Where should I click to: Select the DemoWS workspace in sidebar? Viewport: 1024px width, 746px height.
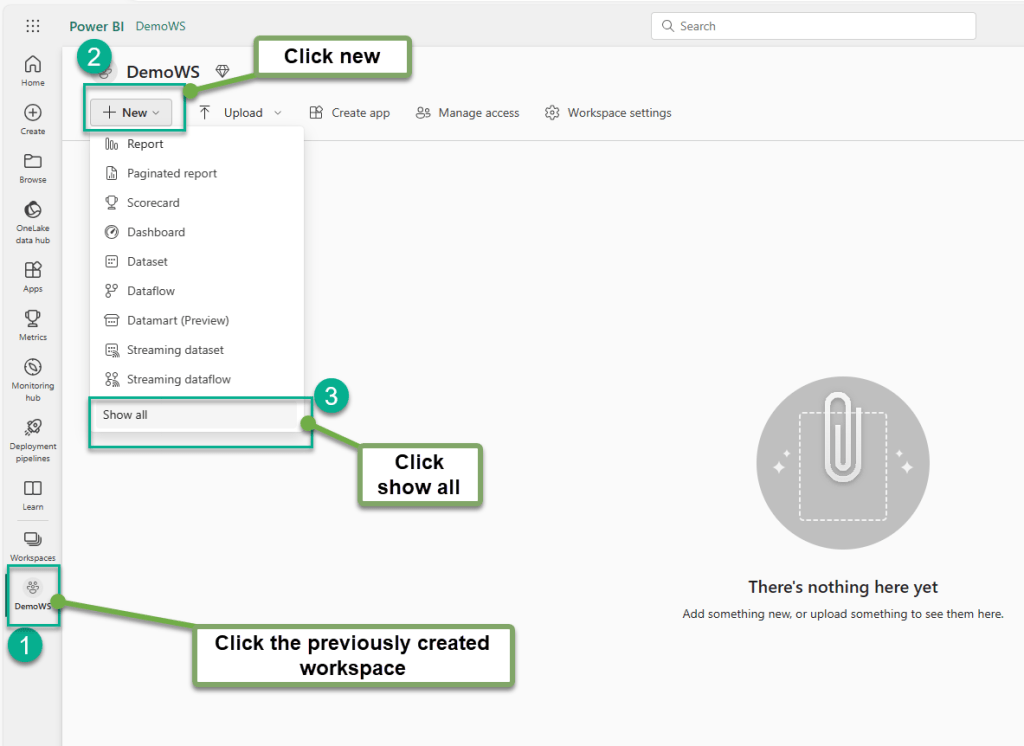pyautogui.click(x=33, y=594)
